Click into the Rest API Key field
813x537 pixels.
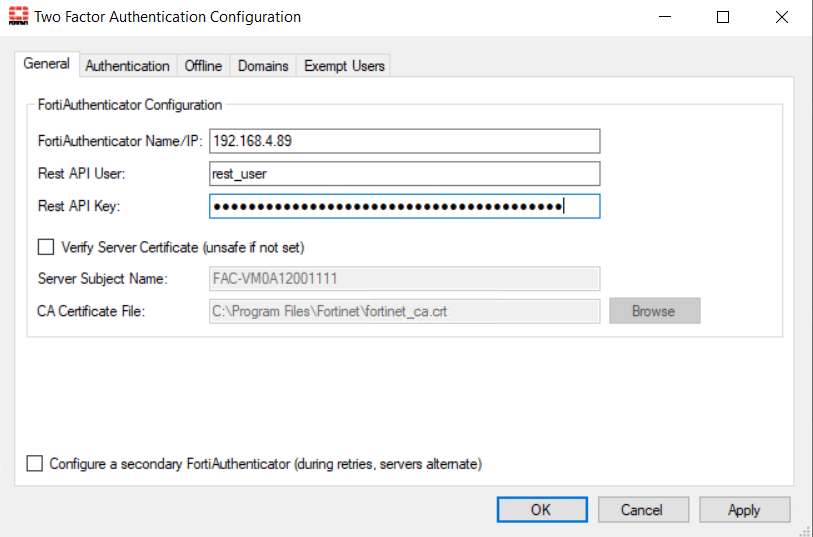click(x=404, y=206)
